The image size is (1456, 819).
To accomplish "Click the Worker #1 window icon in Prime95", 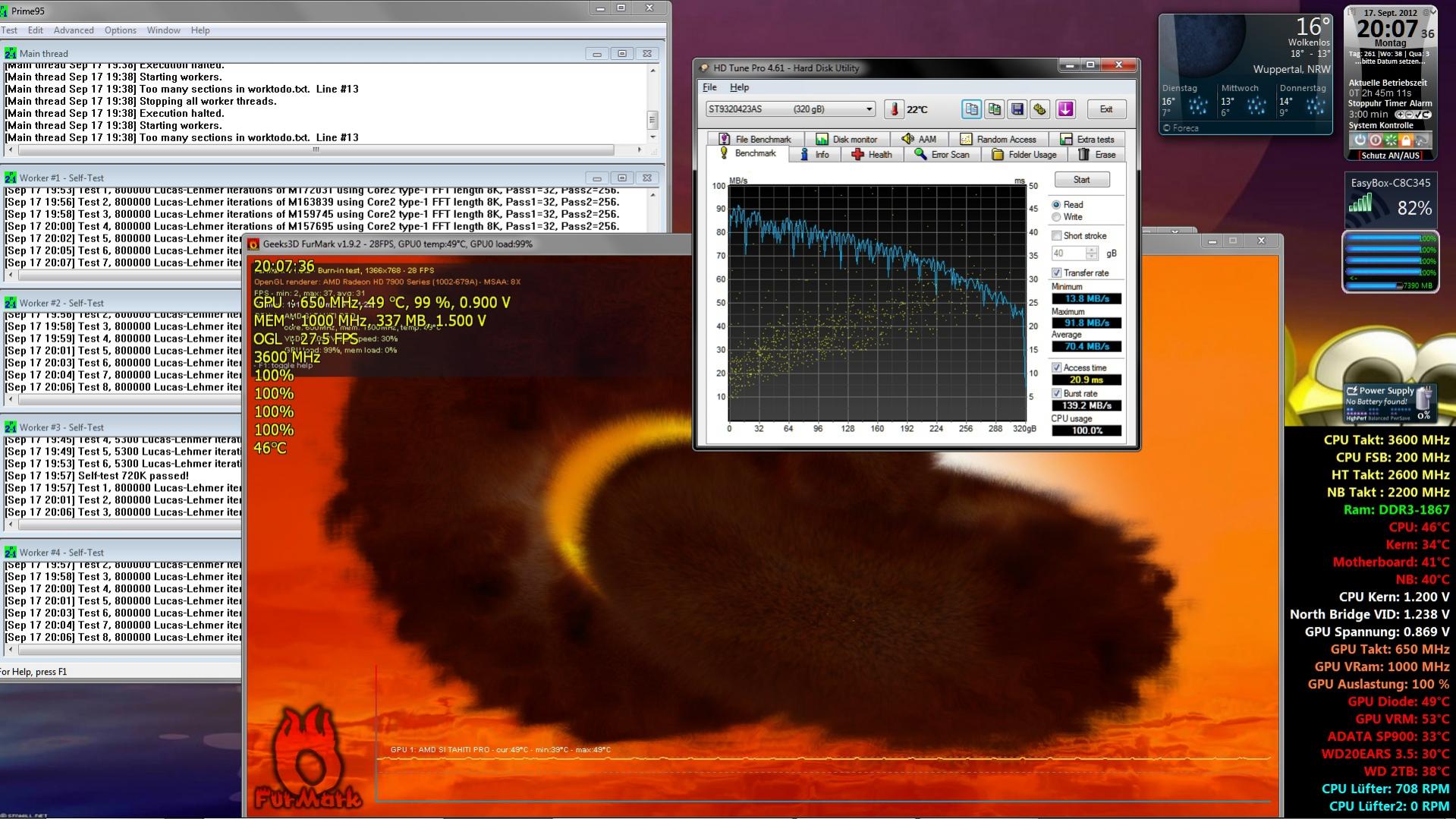I will click(x=10, y=178).
